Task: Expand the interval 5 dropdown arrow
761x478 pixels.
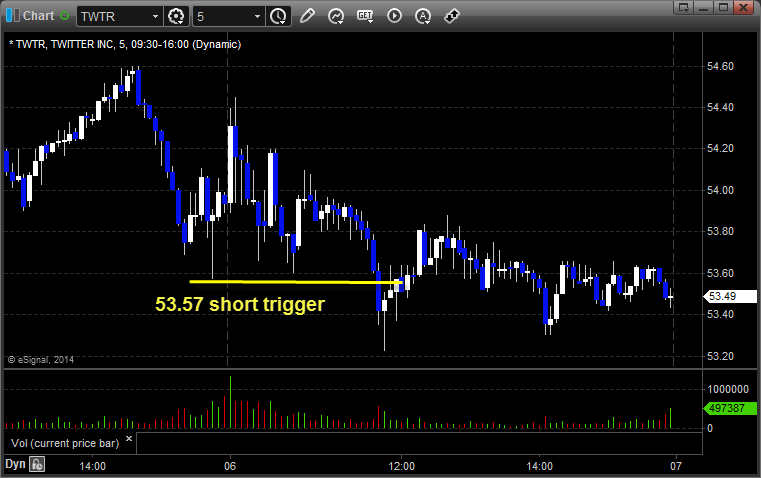Action: (257, 16)
